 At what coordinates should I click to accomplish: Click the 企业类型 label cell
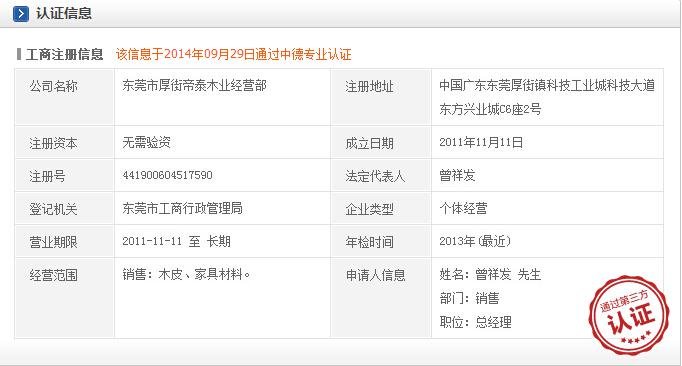pyautogui.click(x=381, y=209)
